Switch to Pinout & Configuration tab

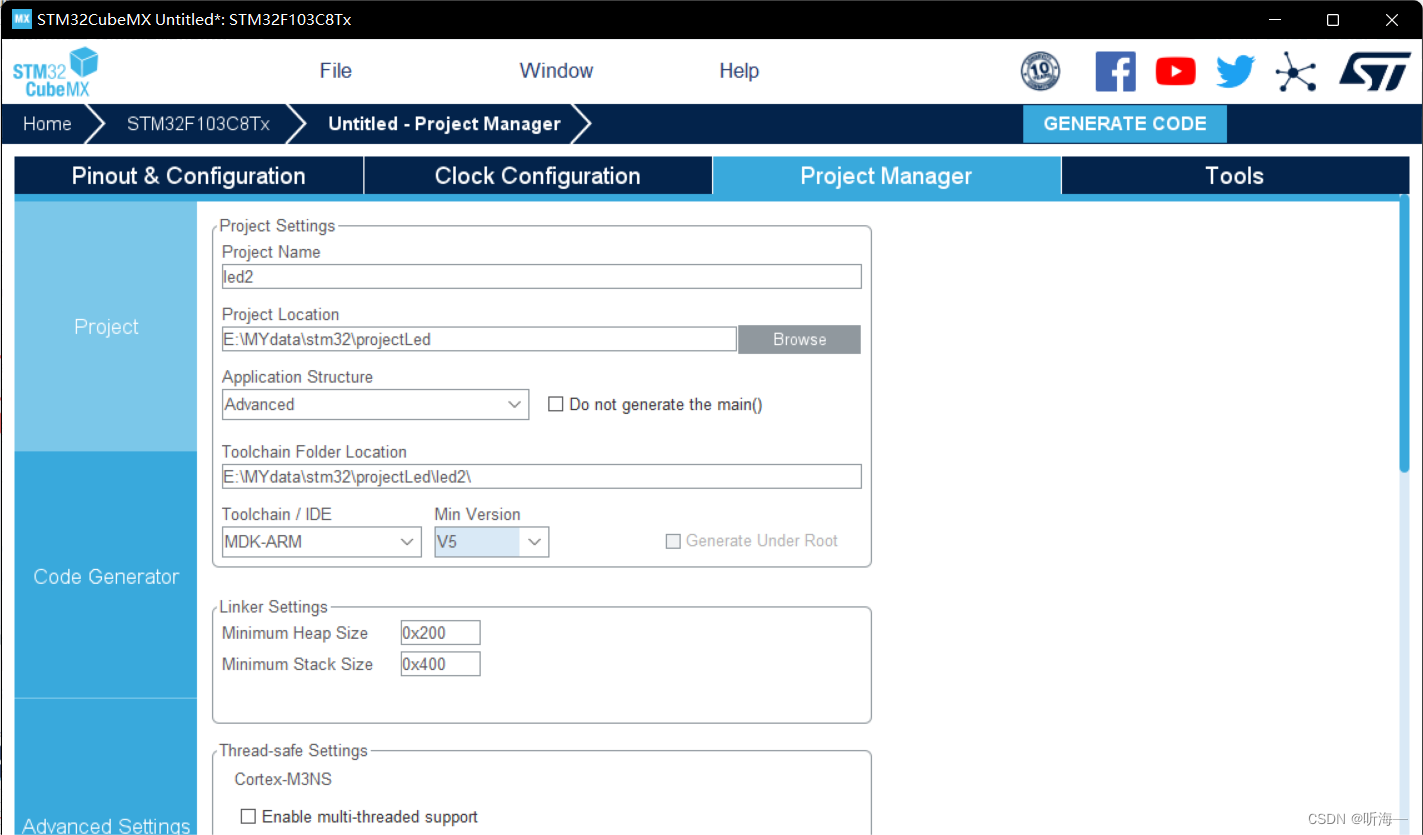click(x=189, y=176)
